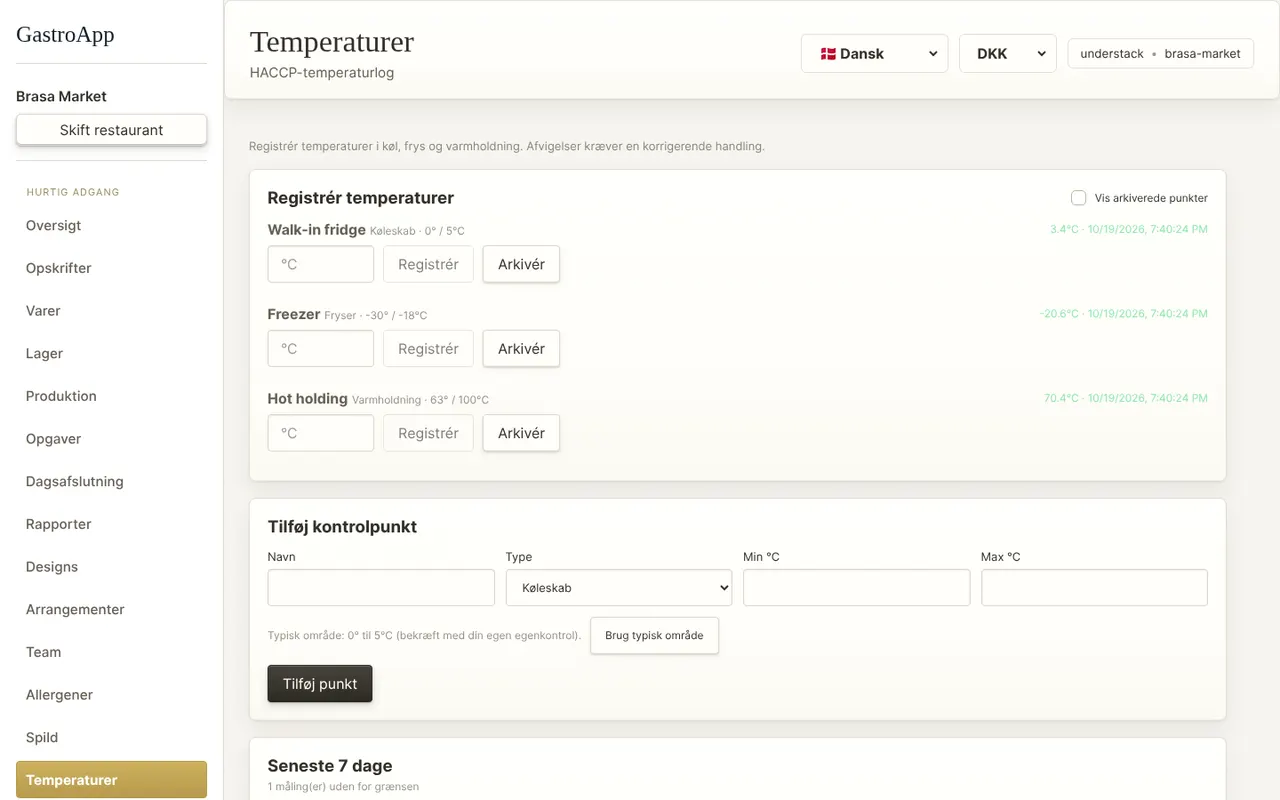Open Opgaver in the sidebar

(x=111, y=439)
